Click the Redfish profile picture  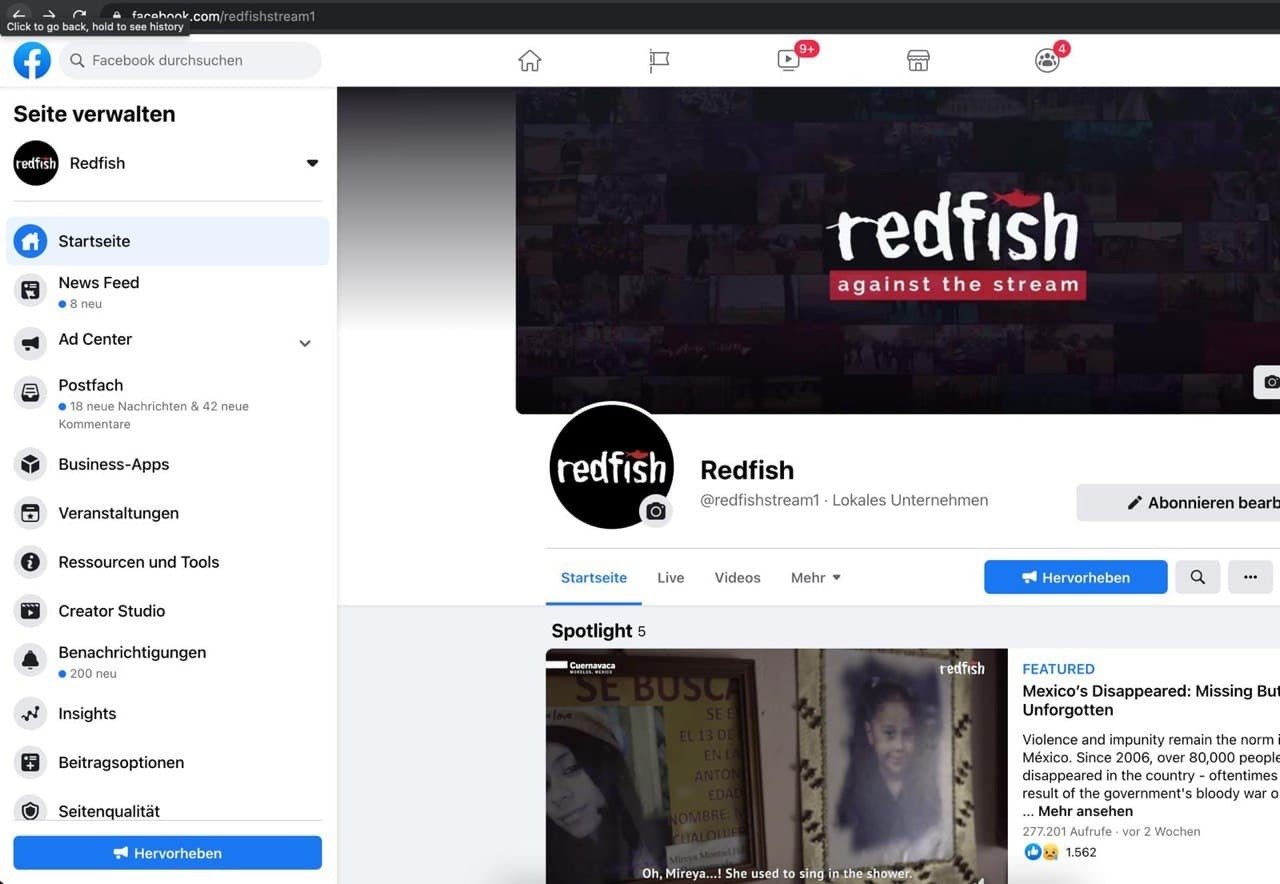(x=611, y=466)
